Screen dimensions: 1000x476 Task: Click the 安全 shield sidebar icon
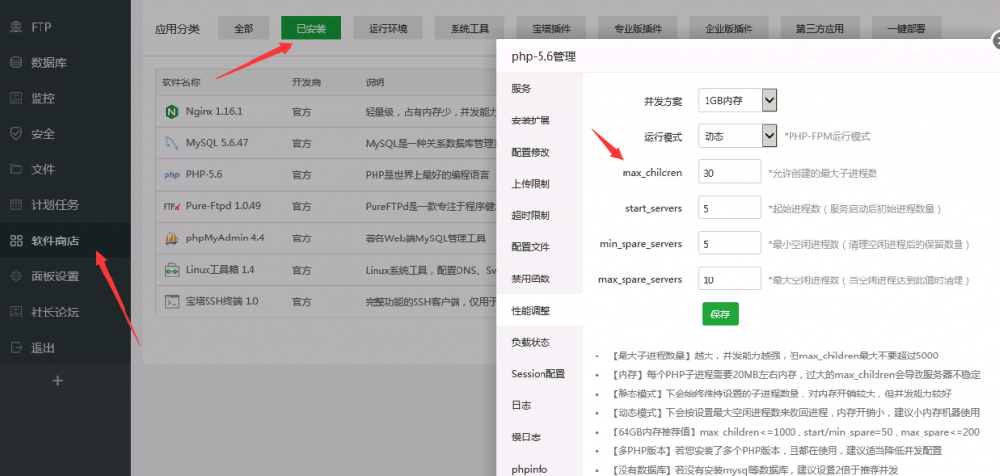click(17, 134)
